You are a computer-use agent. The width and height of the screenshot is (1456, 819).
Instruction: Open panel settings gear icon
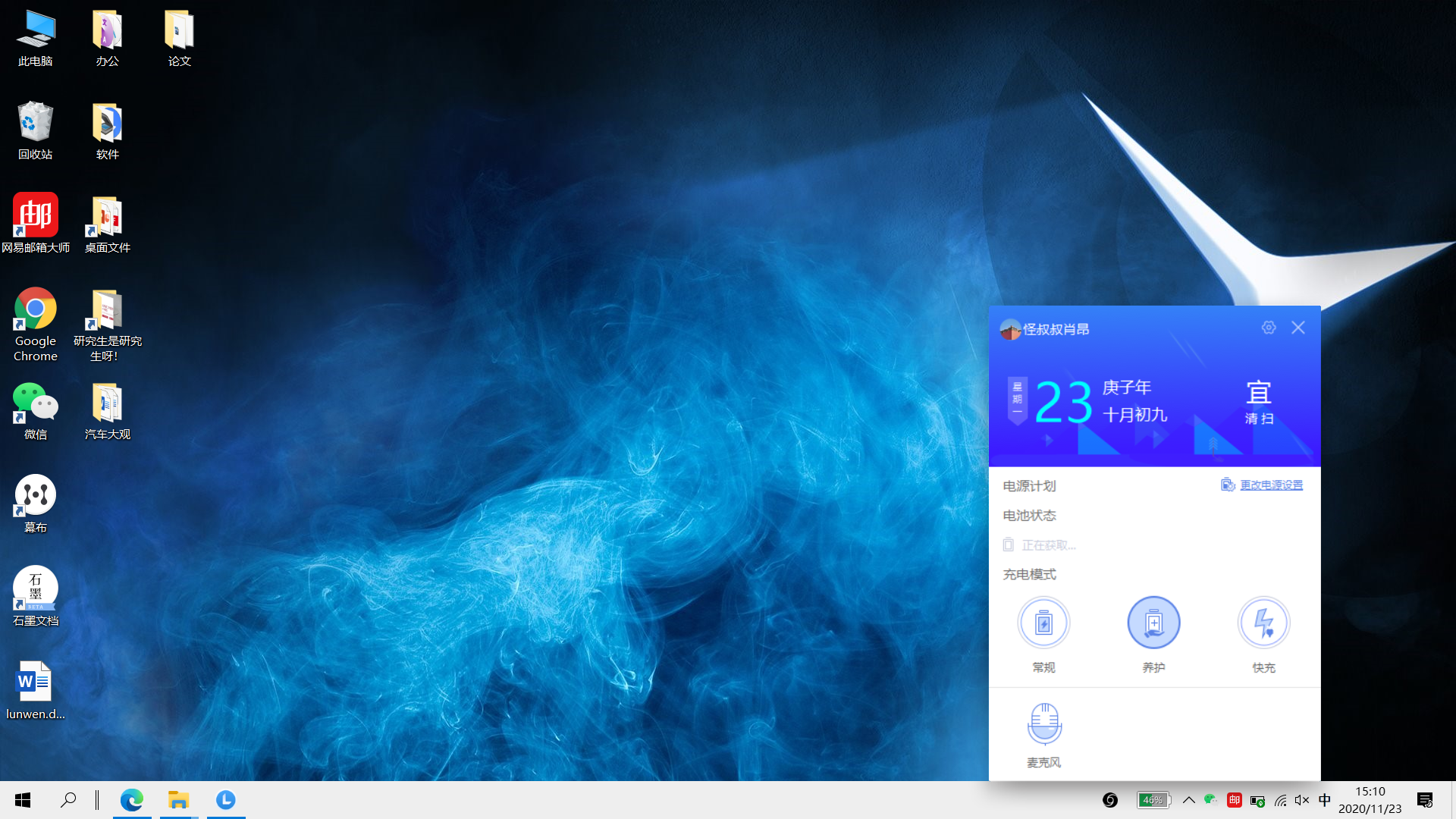pyautogui.click(x=1269, y=328)
